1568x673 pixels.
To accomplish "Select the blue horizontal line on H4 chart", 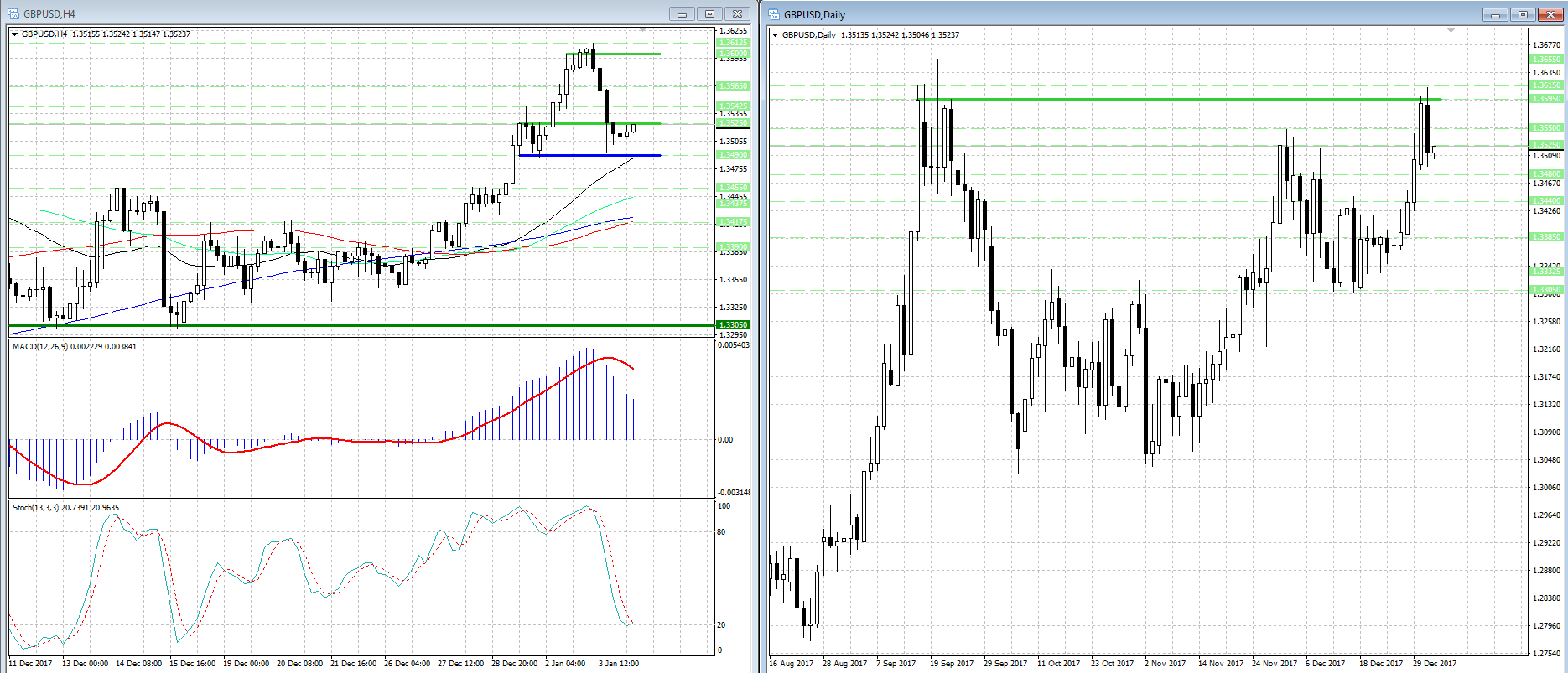I will click(x=587, y=155).
